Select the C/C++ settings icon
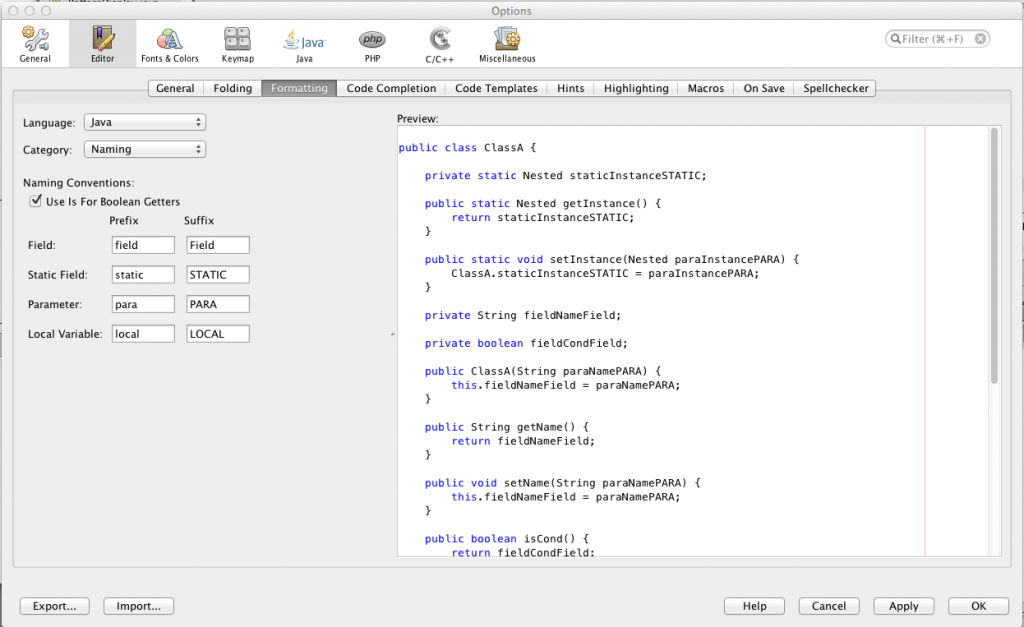The width and height of the screenshot is (1024, 627). [x=439, y=43]
